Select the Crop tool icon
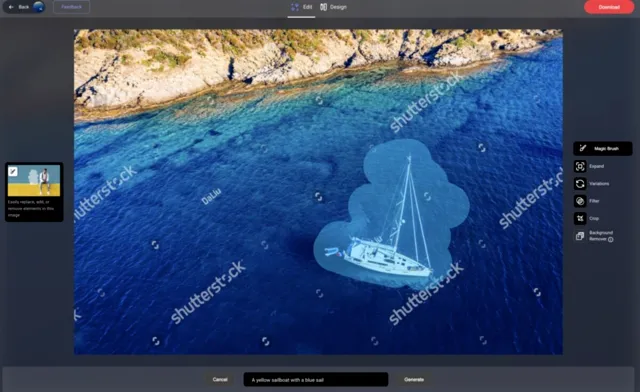The image size is (640, 392). (x=580, y=218)
